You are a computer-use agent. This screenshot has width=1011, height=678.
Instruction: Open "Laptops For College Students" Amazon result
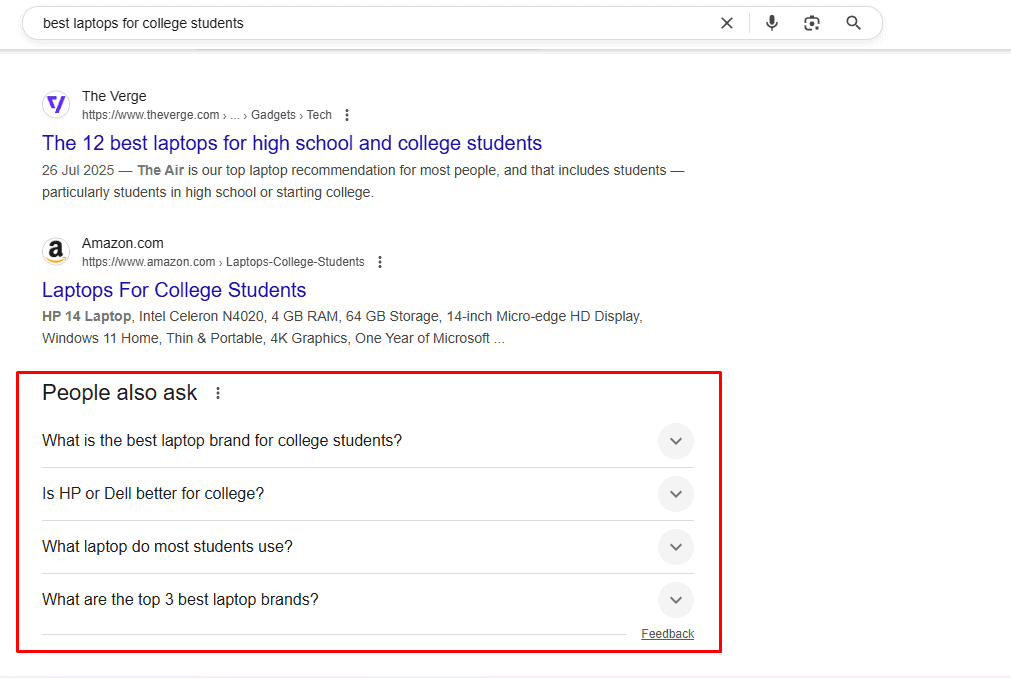pos(174,290)
